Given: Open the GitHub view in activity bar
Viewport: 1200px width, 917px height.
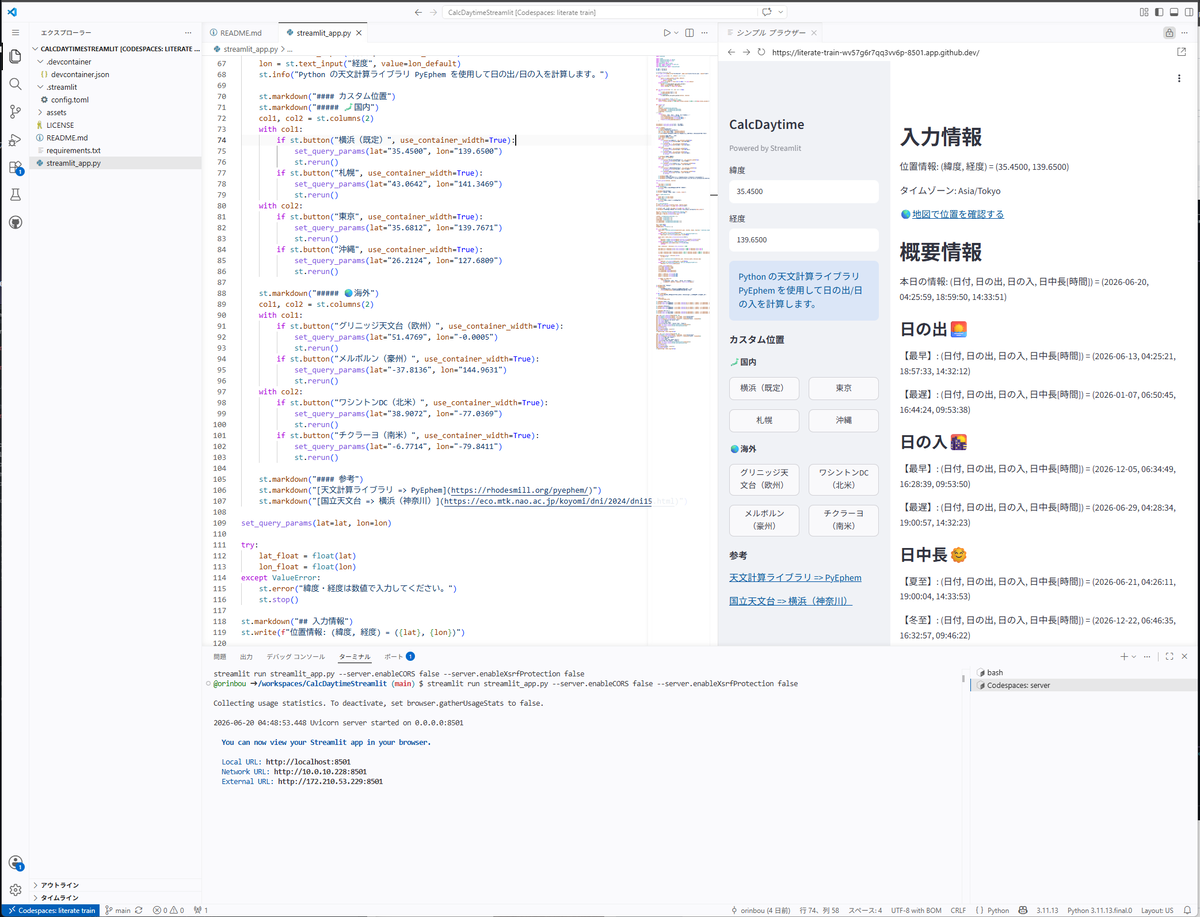Looking at the screenshot, I should tap(15, 223).
